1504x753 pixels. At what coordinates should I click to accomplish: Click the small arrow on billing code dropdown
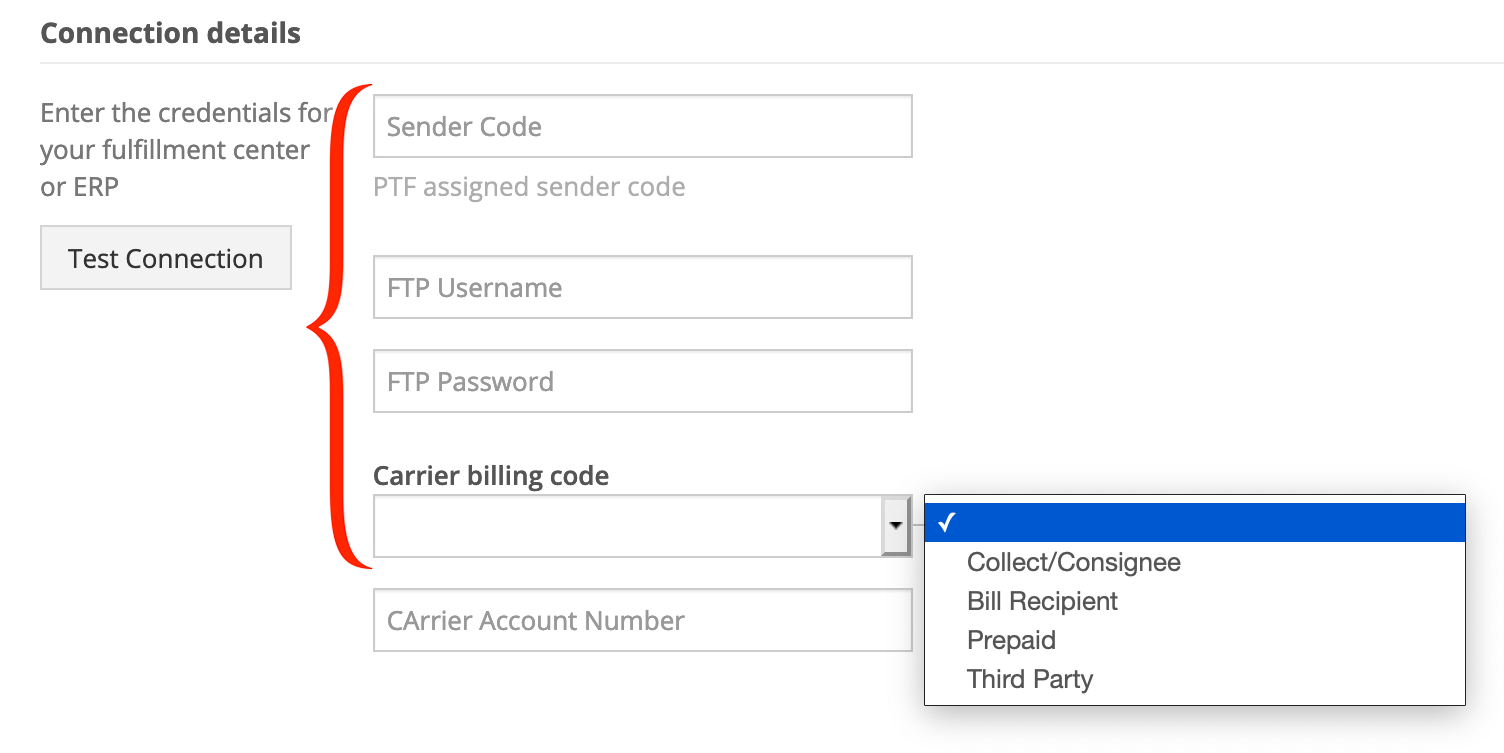[896, 525]
